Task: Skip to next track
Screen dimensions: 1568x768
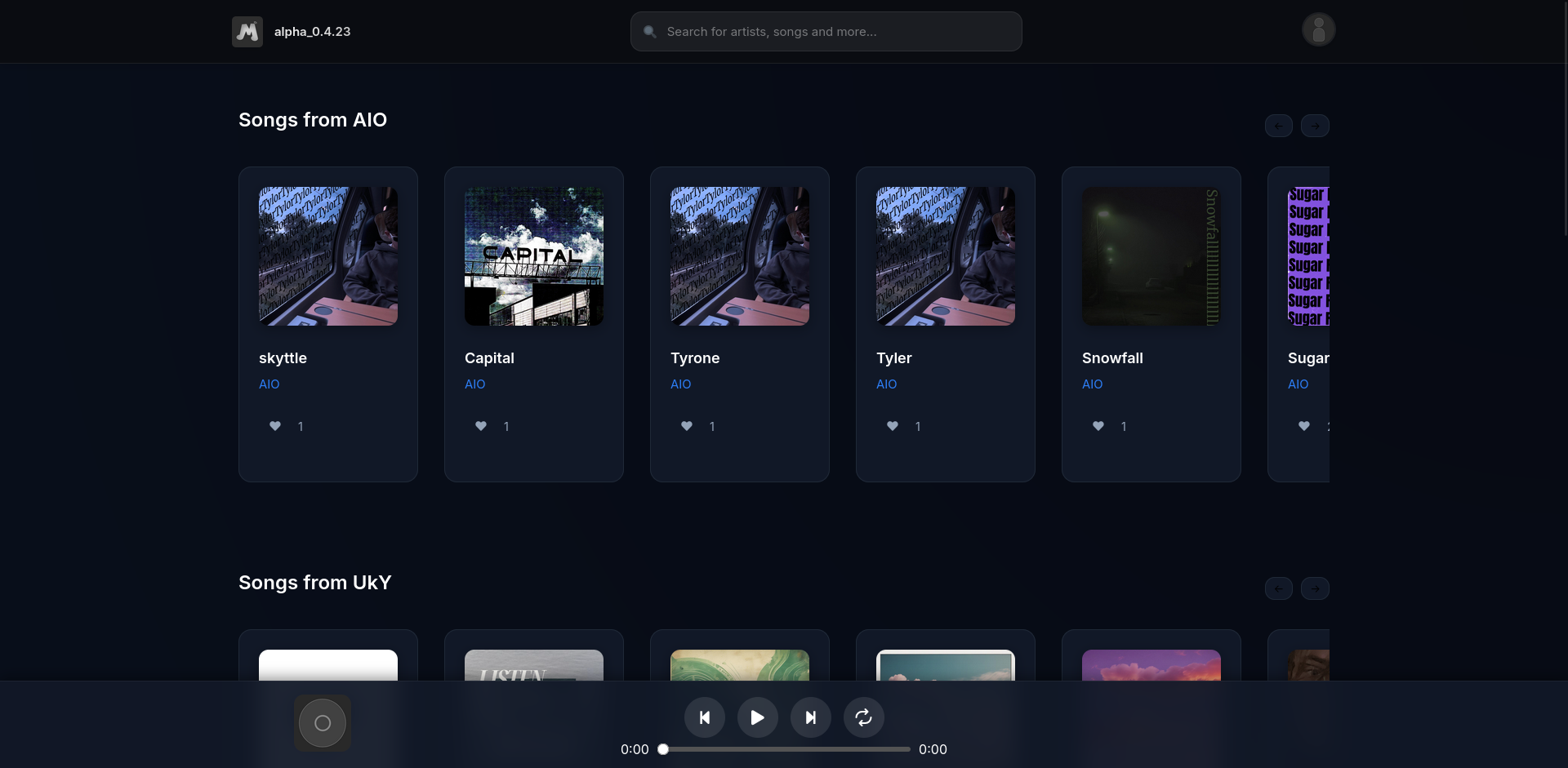Action: pyautogui.click(x=811, y=717)
